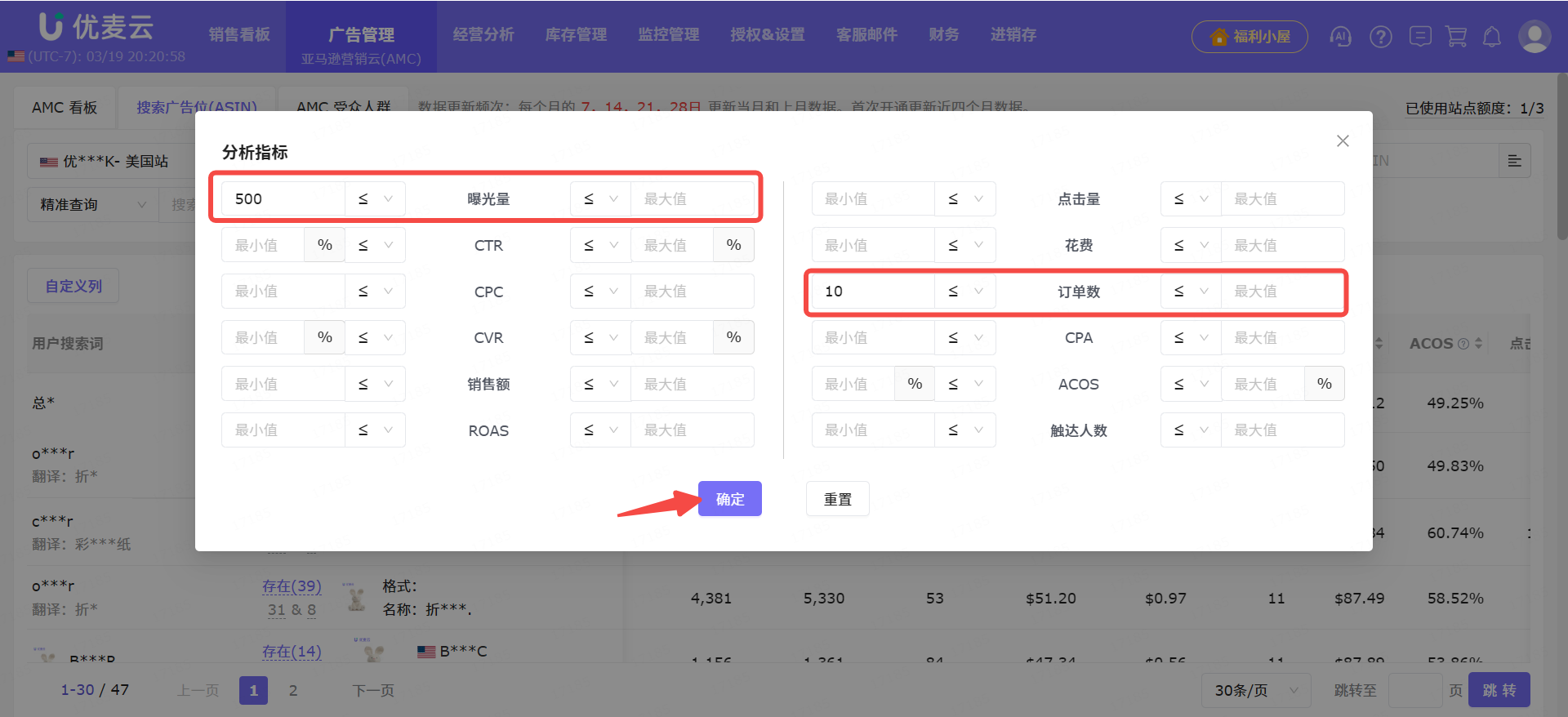
Task: Click the 订单数 minimum value field
Action: pos(872,291)
